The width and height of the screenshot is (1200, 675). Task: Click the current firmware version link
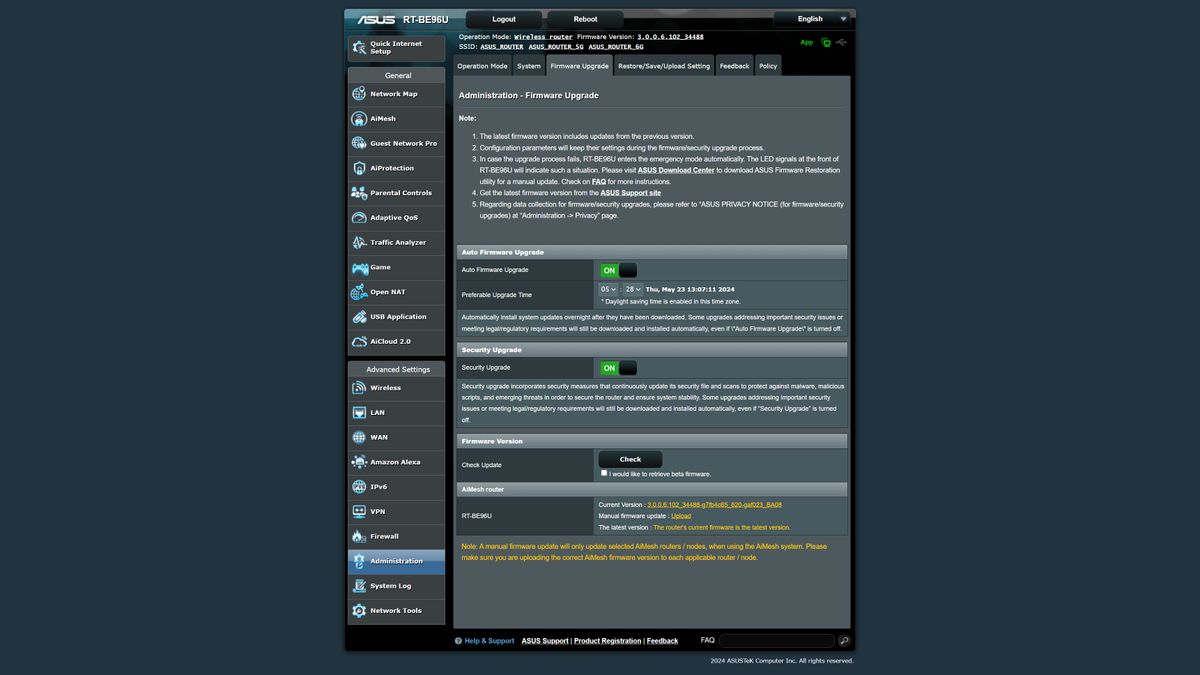[x=714, y=505]
